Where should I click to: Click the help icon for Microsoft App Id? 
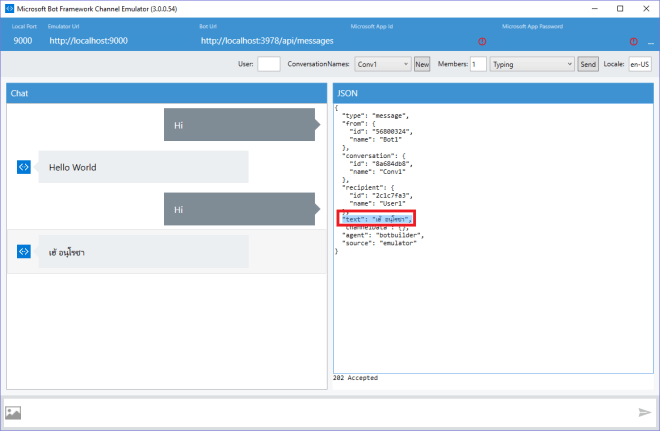point(482,41)
